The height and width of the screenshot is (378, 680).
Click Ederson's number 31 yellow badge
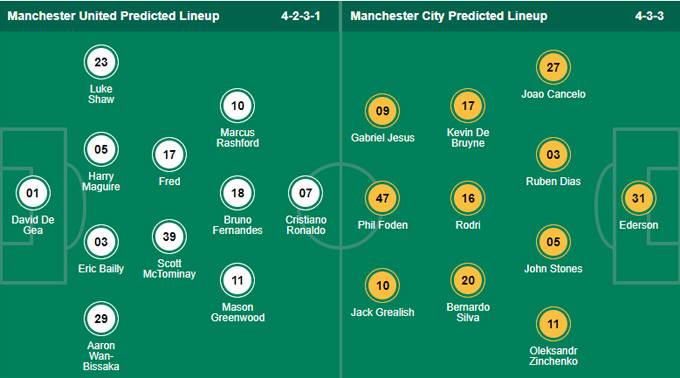(638, 198)
